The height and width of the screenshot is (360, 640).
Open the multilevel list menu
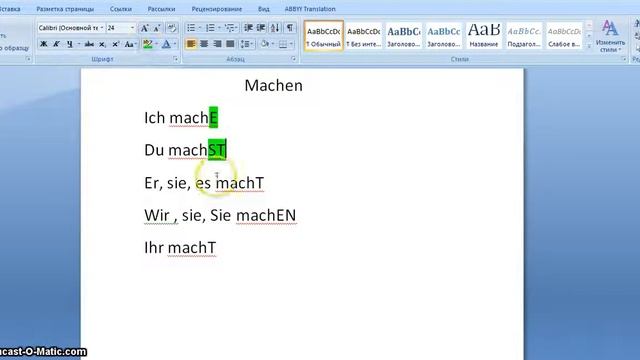tap(230, 28)
